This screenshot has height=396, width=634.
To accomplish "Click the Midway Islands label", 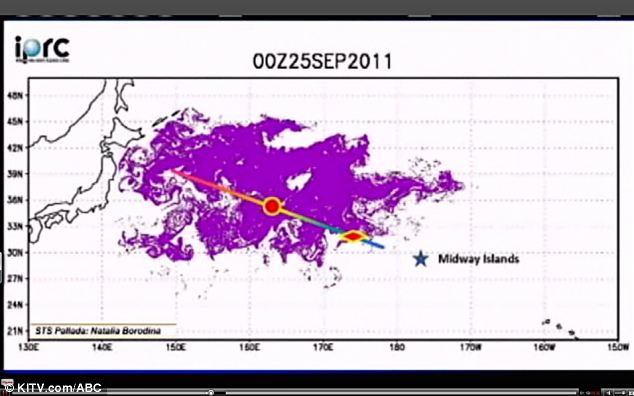I will (479, 259).
